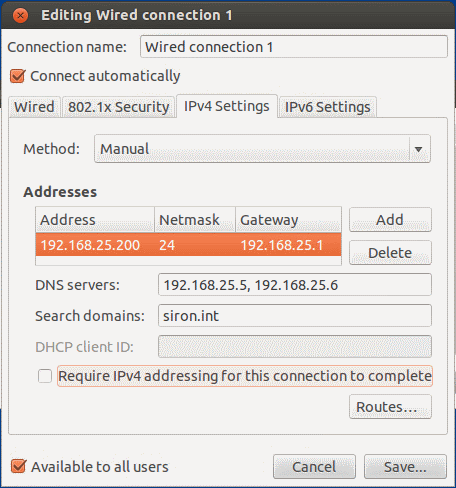Open the 802.1x Security tab
The height and width of the screenshot is (488, 456).
coord(119,107)
